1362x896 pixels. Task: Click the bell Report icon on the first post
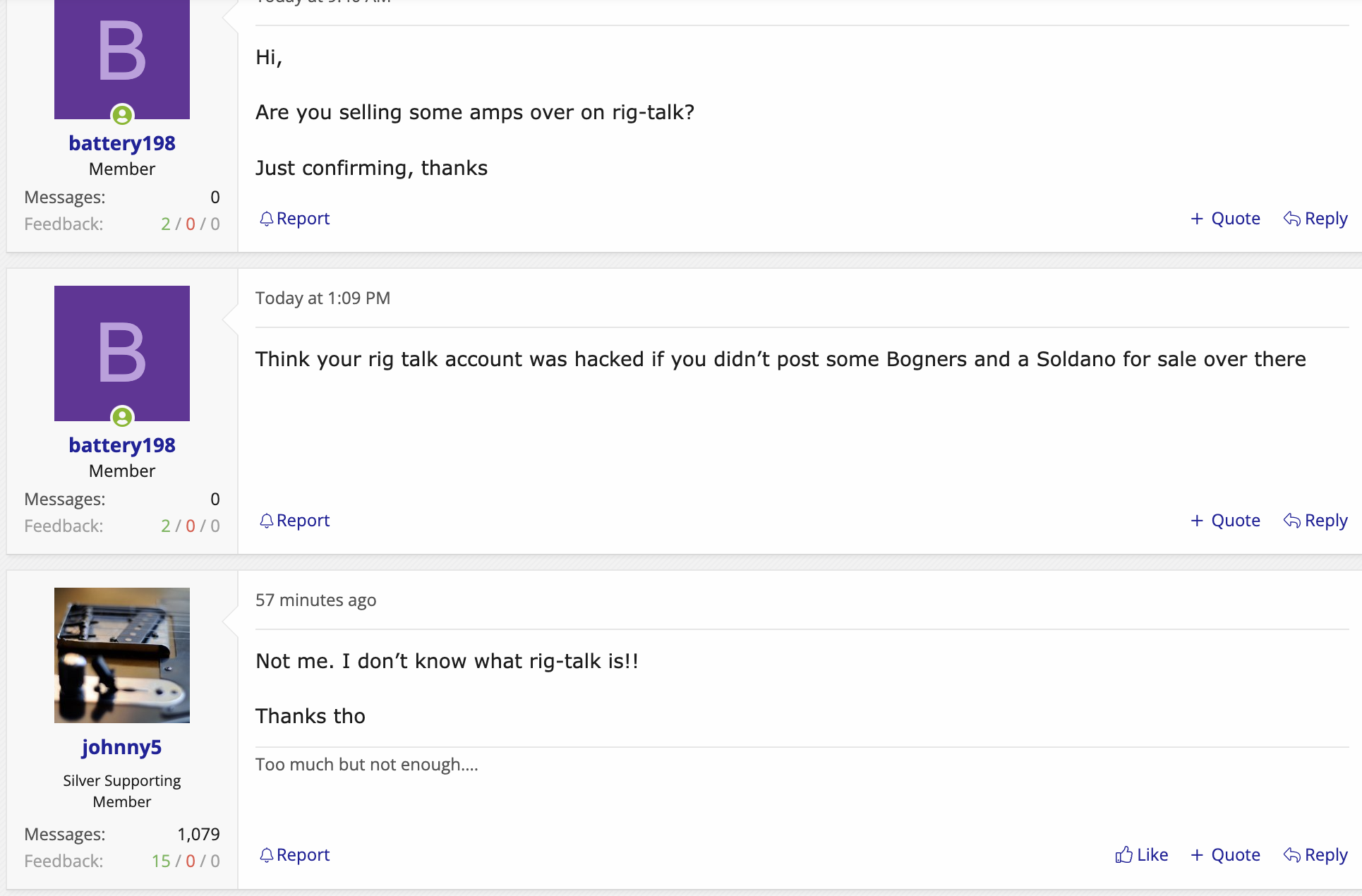[266, 219]
